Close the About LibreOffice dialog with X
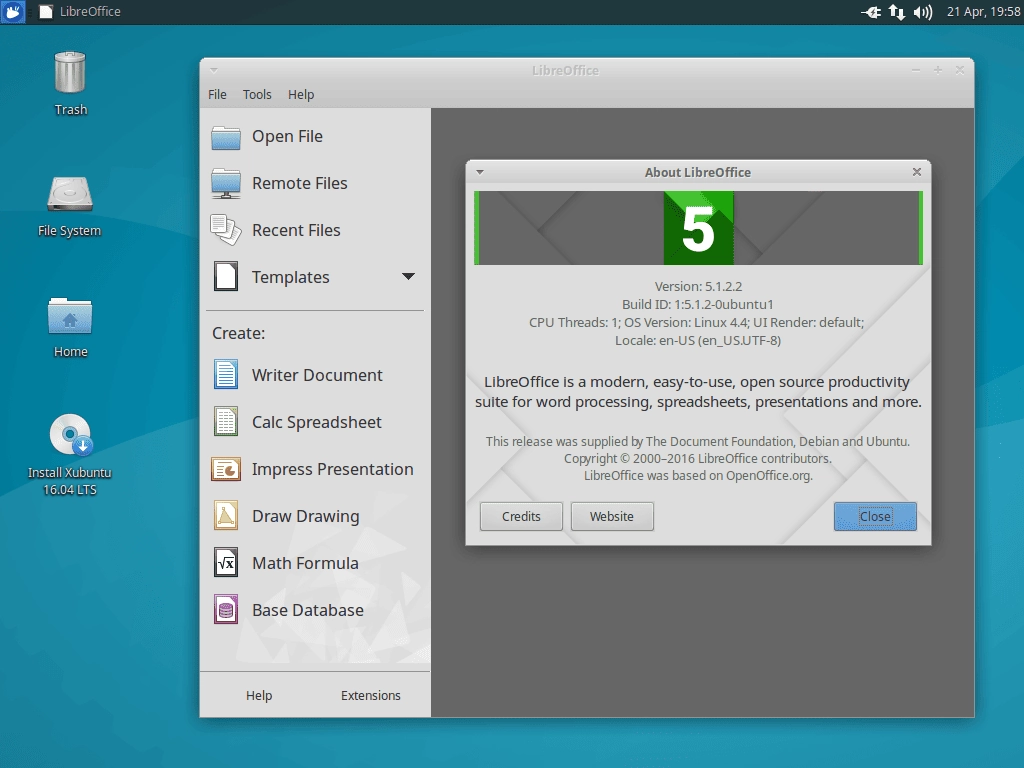The height and width of the screenshot is (768, 1024). coord(917,172)
